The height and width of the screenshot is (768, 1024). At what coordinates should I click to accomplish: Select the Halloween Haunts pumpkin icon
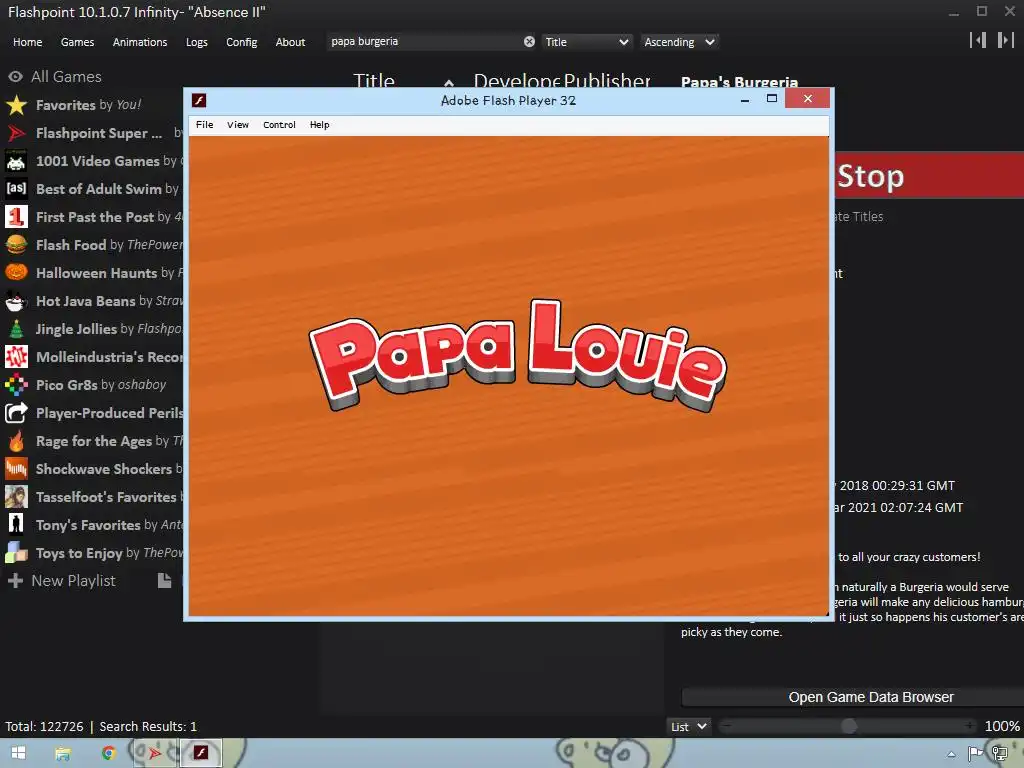[x=16, y=273]
